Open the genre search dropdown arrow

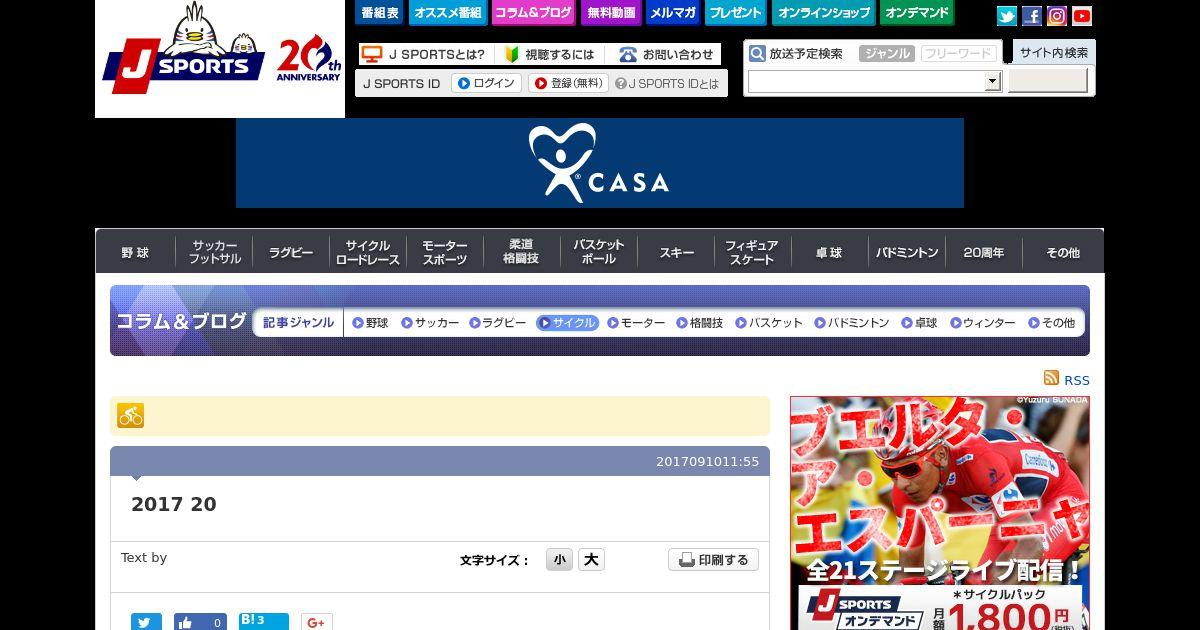click(992, 82)
